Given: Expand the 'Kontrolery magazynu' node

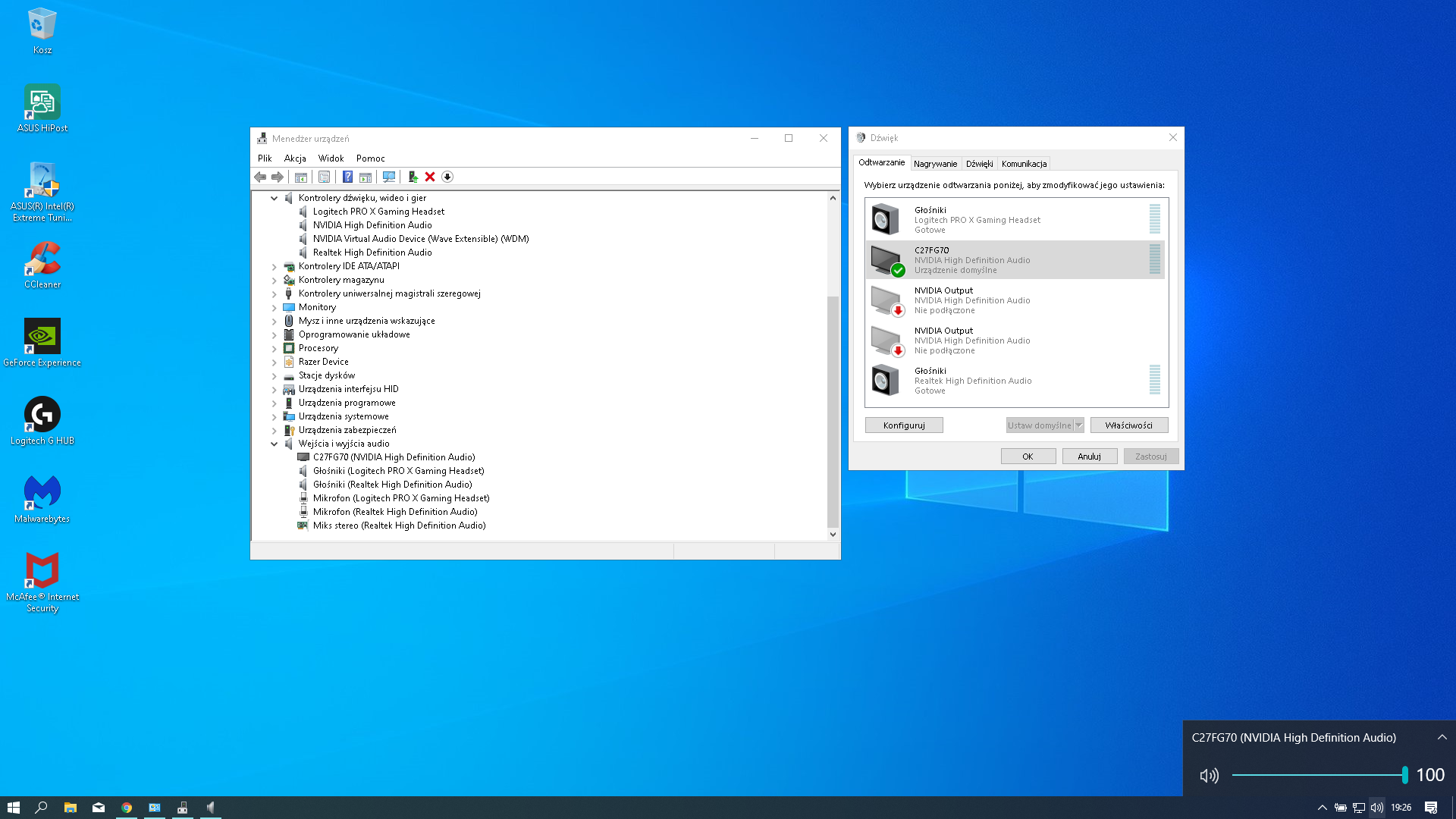Looking at the screenshot, I should coord(274,280).
